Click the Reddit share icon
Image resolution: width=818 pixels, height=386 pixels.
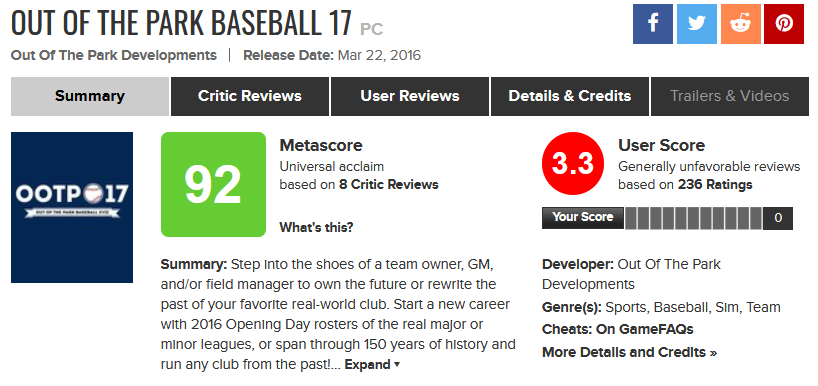coord(740,24)
